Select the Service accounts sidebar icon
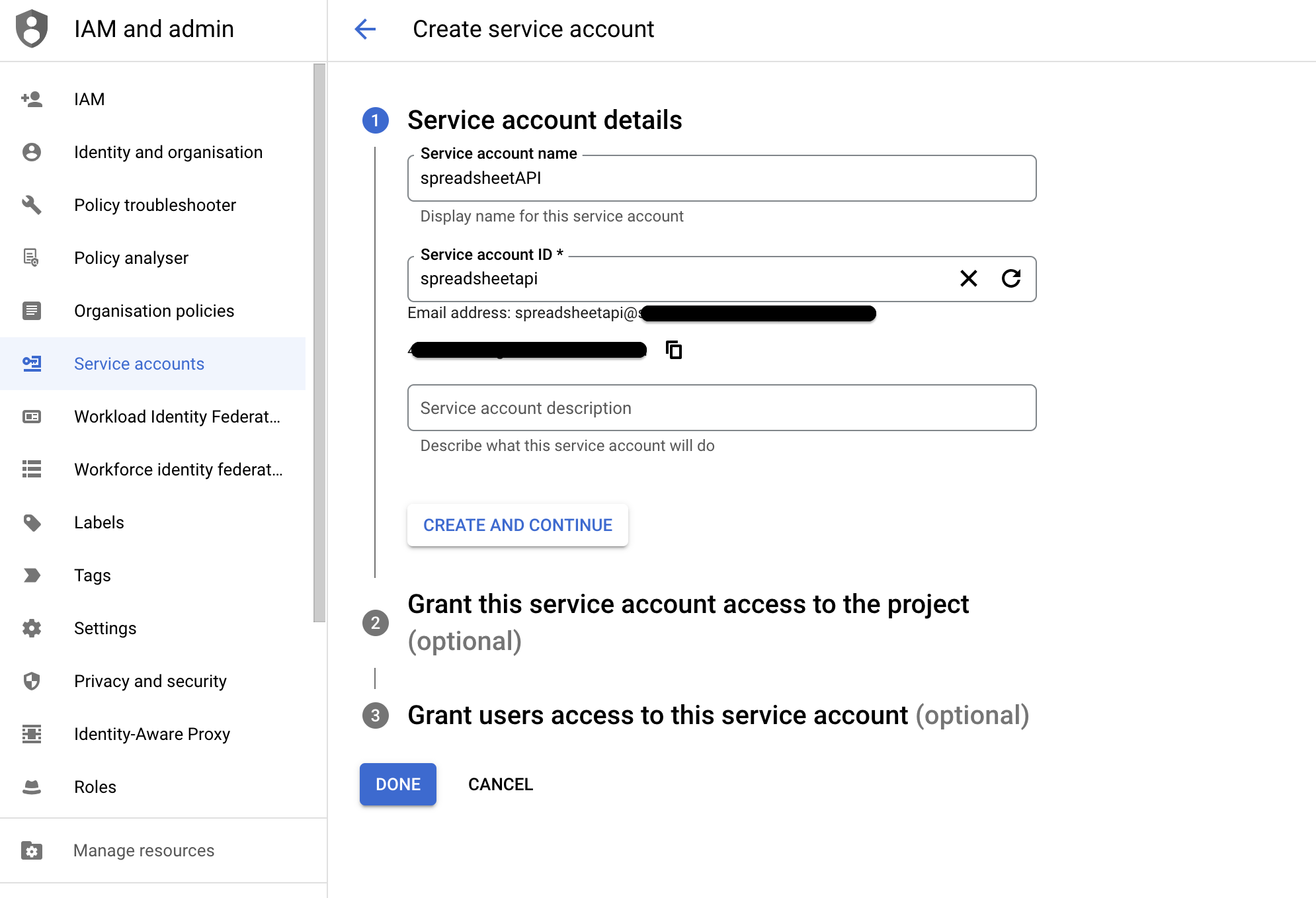The image size is (1316, 898). pos(32,364)
